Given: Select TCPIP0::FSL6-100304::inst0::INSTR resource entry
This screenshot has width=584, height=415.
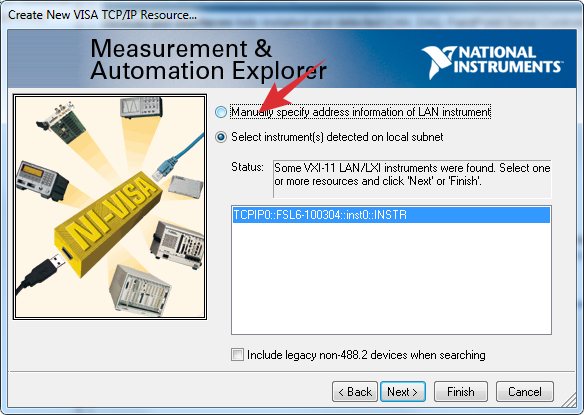Looking at the screenshot, I should tap(391, 215).
